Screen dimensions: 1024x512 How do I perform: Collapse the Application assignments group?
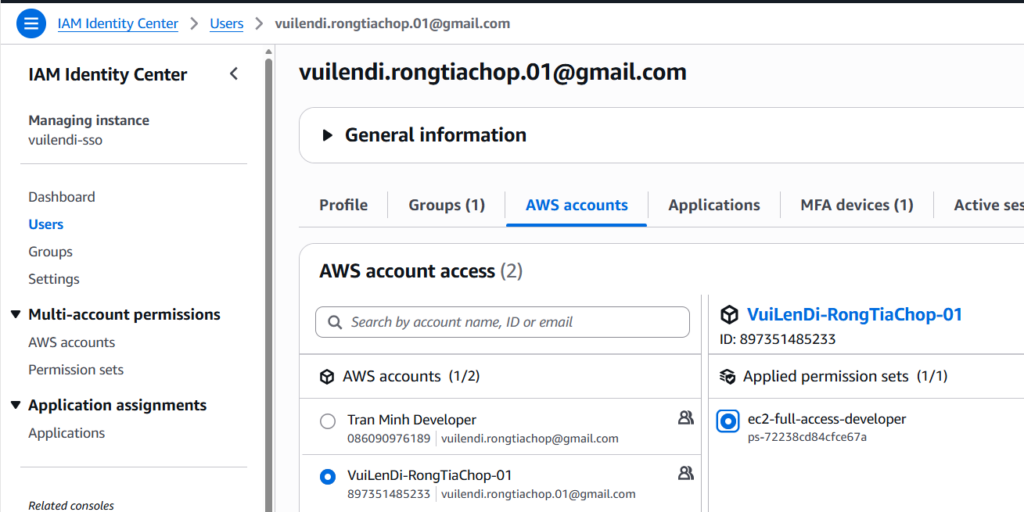[x=16, y=406]
